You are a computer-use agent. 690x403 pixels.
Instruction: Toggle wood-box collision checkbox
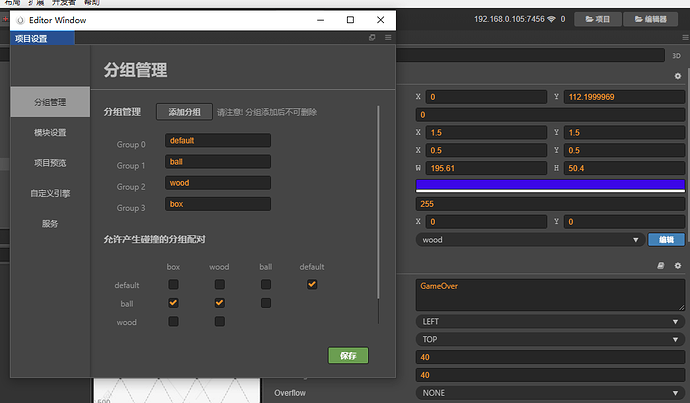173,322
